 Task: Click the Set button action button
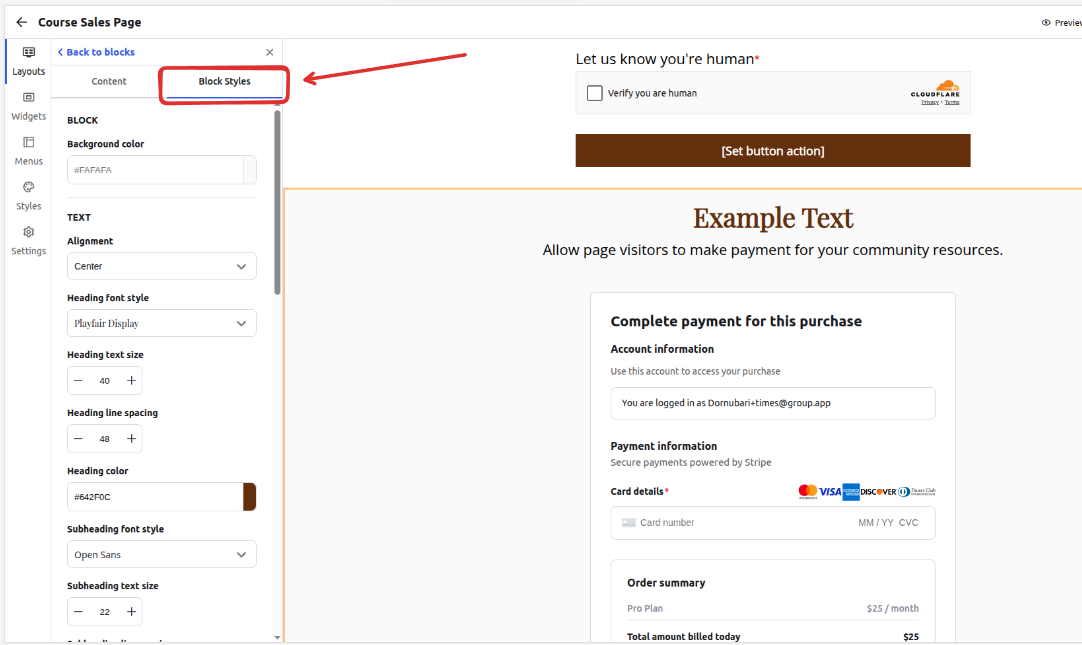click(x=773, y=150)
